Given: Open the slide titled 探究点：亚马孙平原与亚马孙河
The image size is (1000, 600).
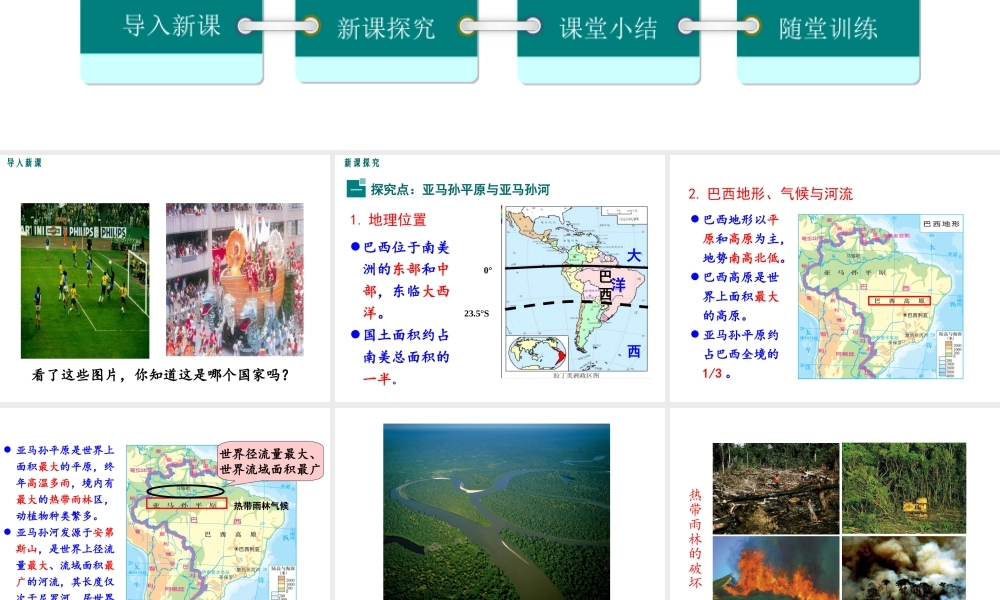Looking at the screenshot, I should (499, 279).
